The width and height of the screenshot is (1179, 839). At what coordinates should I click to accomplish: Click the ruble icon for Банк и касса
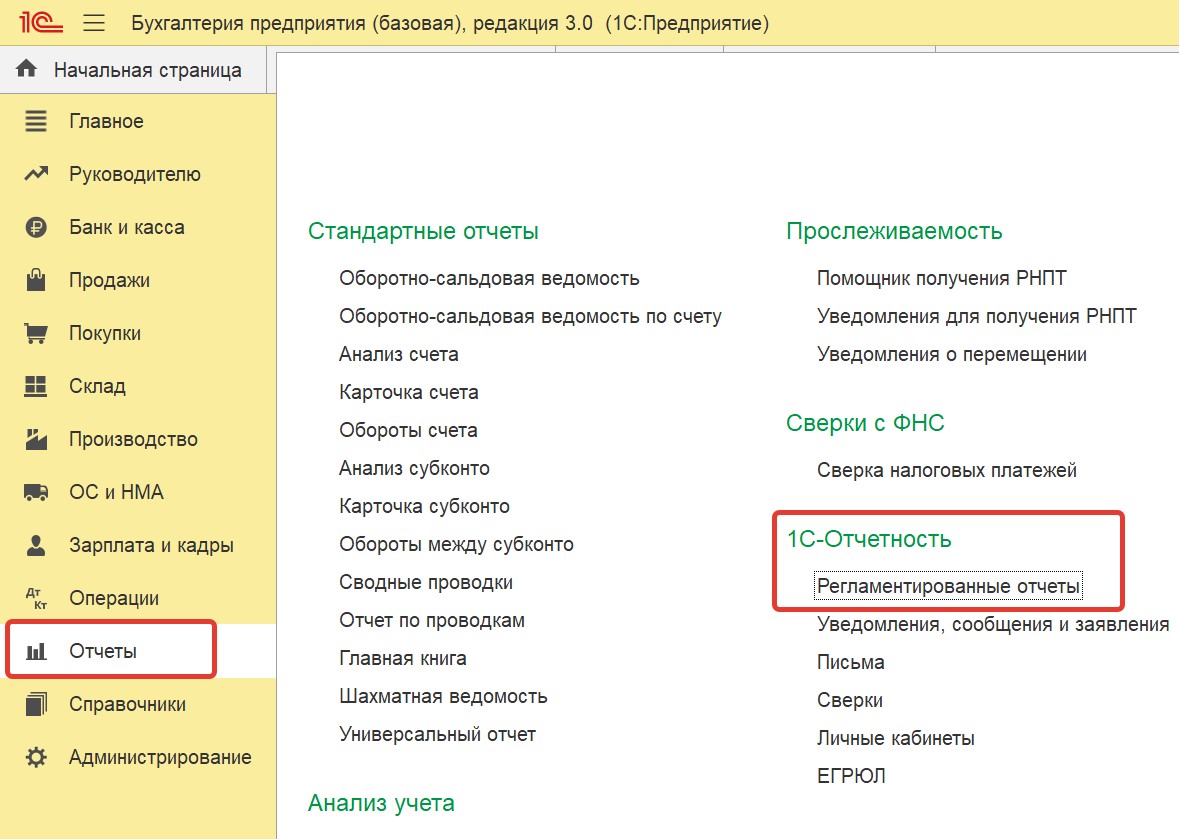pos(35,227)
